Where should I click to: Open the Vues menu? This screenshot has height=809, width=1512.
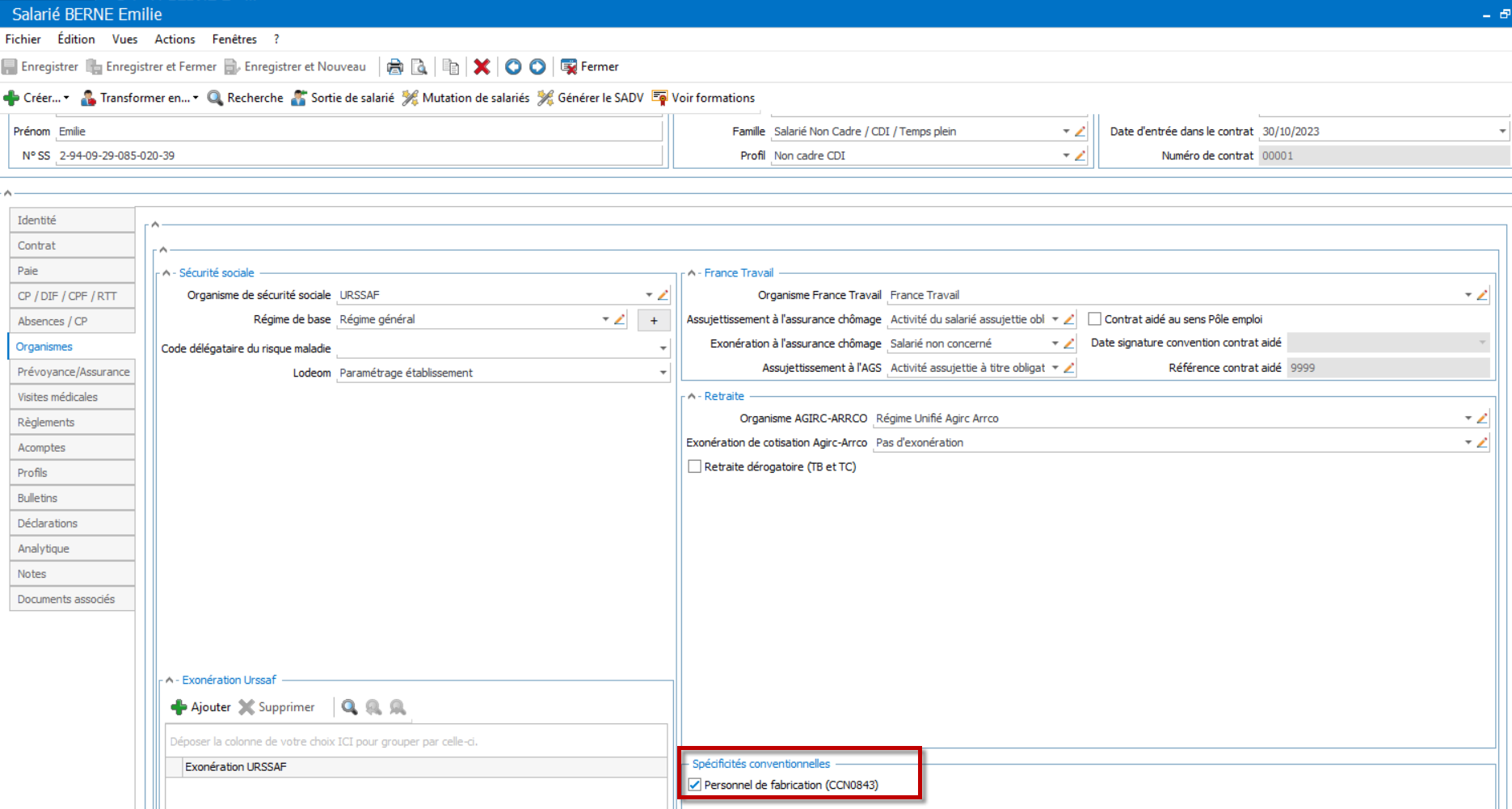pos(124,39)
